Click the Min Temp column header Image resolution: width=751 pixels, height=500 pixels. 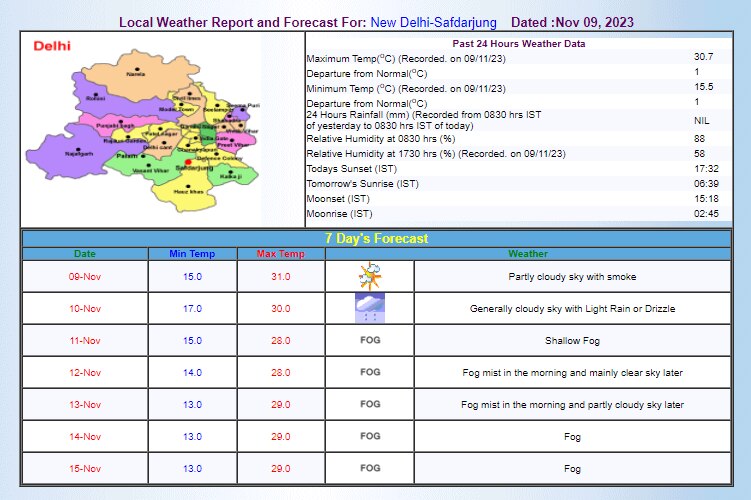(193, 254)
